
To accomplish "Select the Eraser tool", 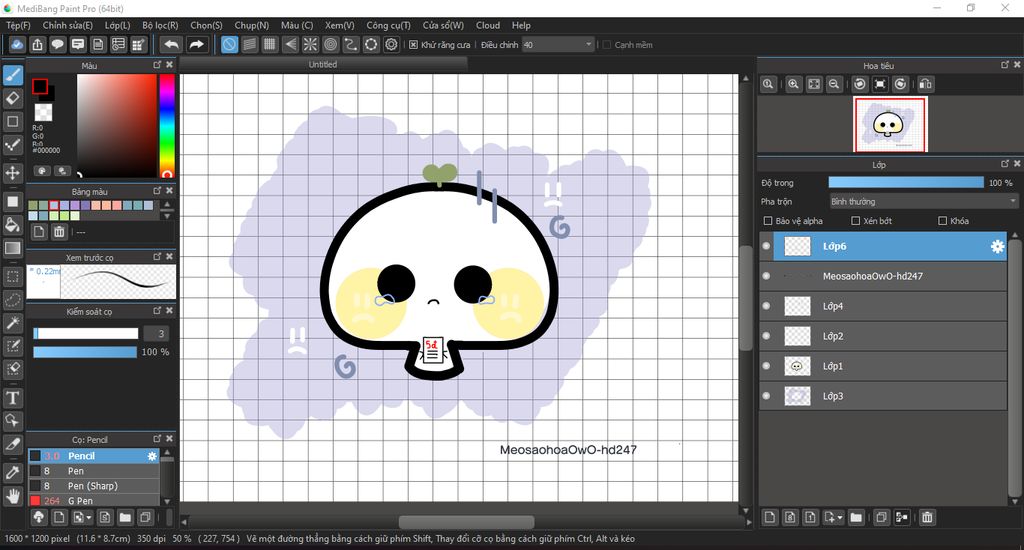I will coord(12,98).
